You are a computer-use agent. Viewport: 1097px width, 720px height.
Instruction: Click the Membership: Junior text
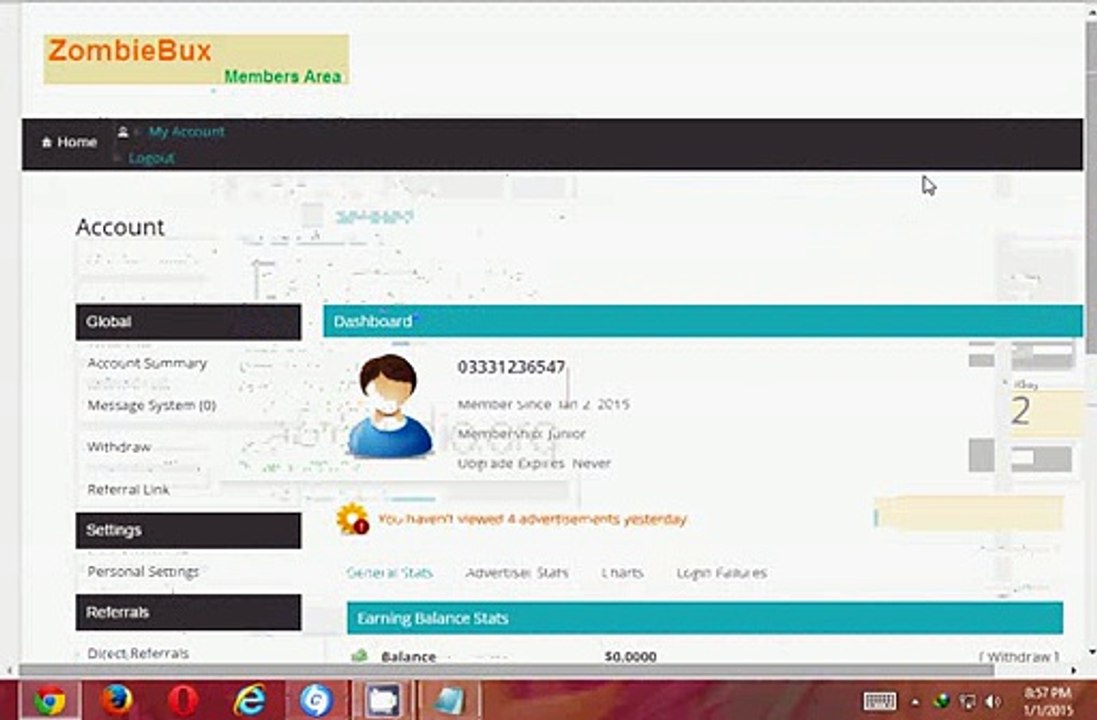point(522,434)
